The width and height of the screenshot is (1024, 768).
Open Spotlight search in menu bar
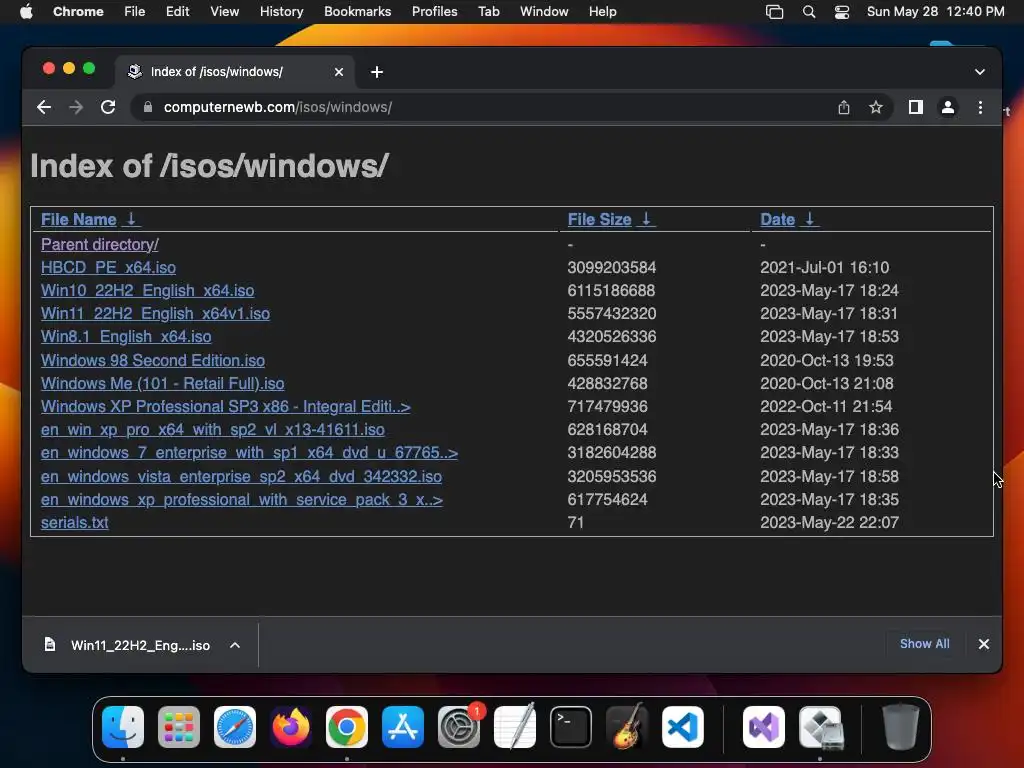pyautogui.click(x=808, y=12)
